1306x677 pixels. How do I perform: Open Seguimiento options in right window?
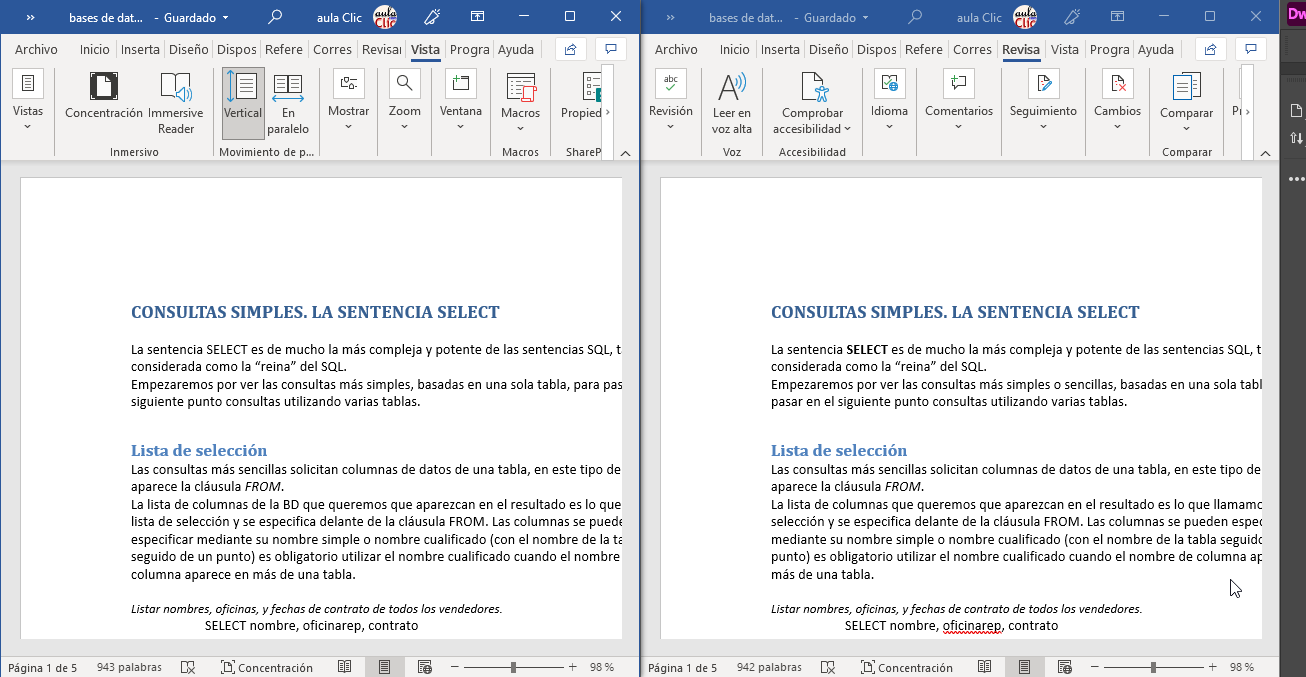pyautogui.click(x=1043, y=103)
